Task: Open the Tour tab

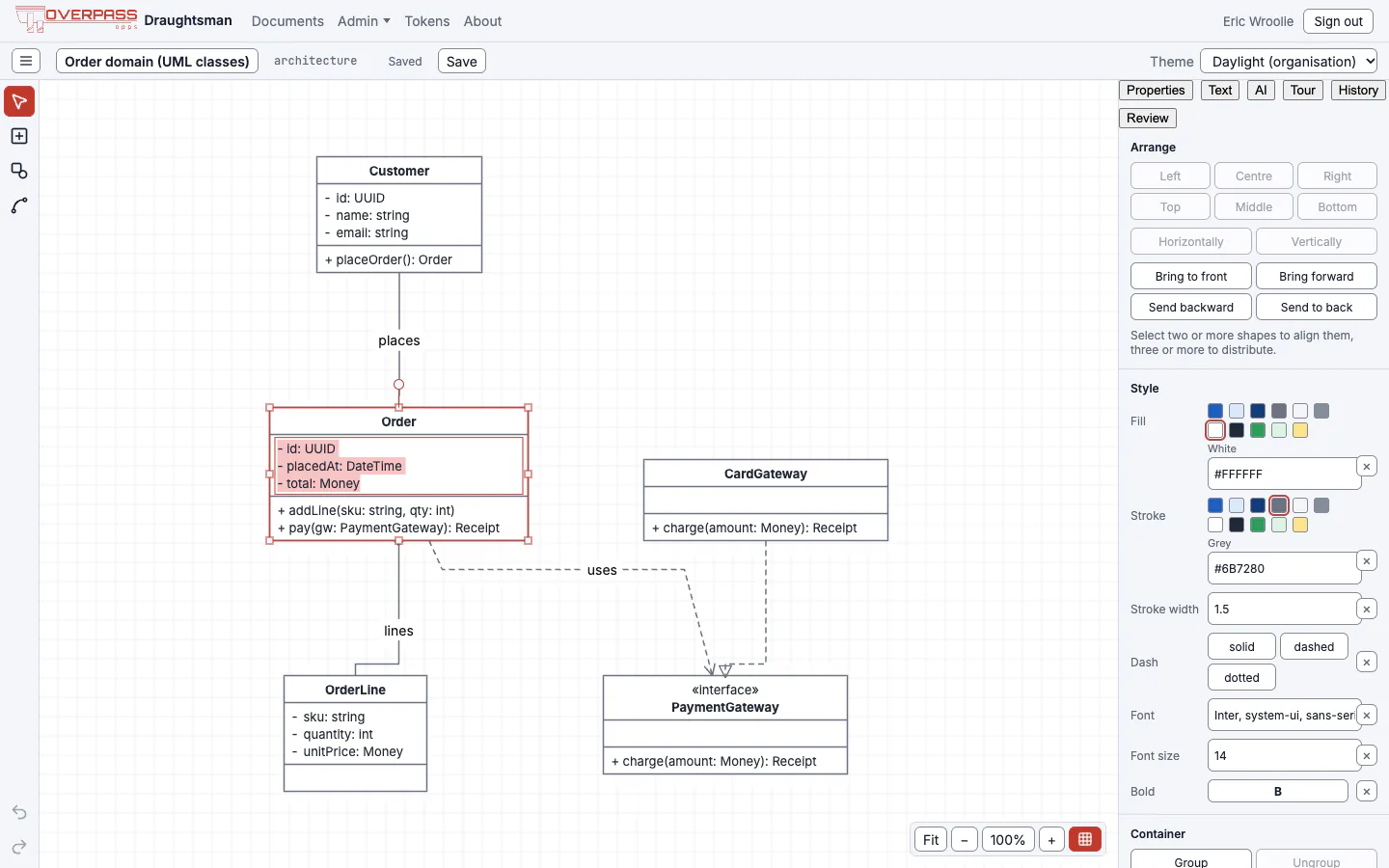Action: [1303, 90]
